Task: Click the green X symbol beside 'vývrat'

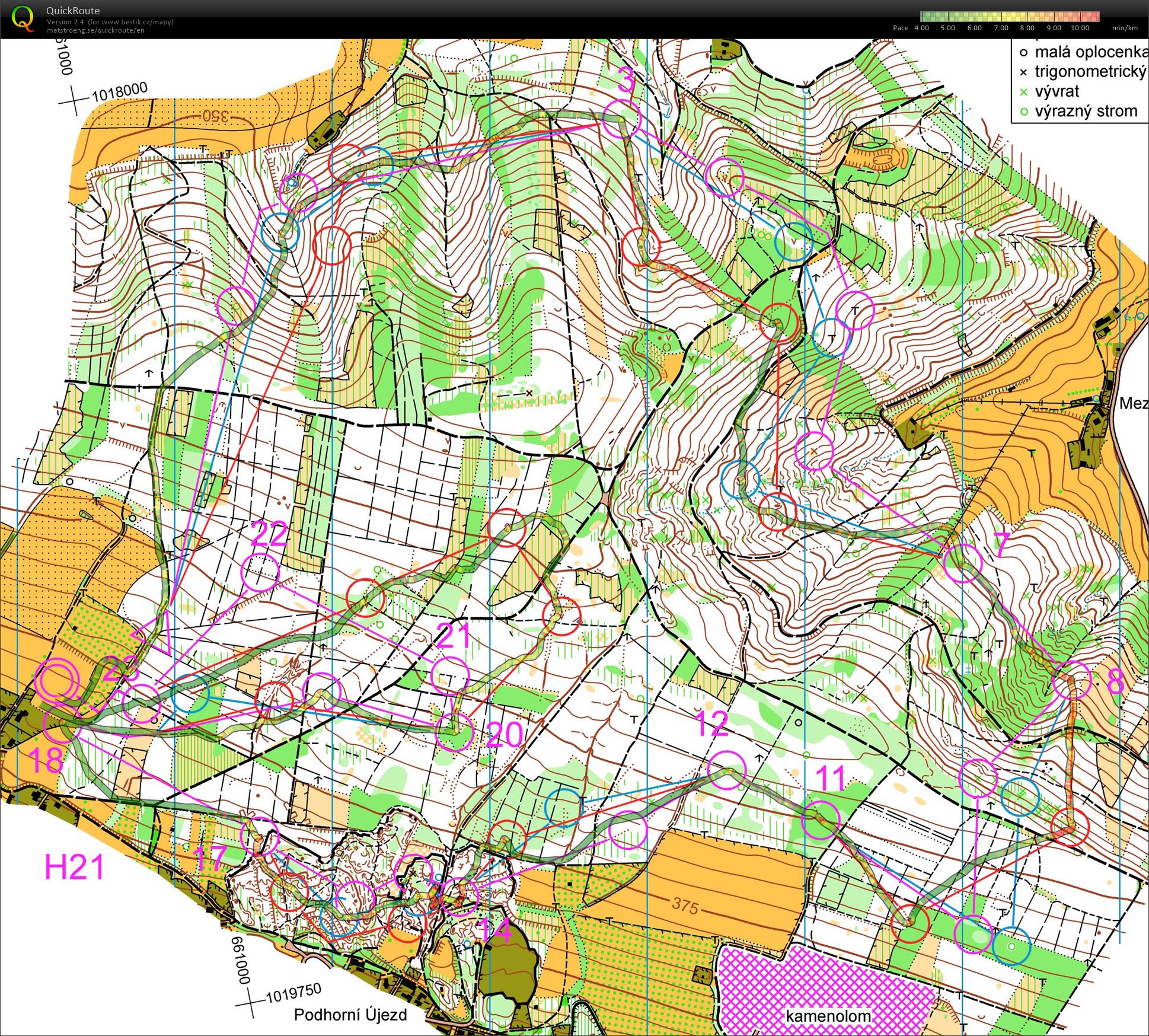Action: tap(1023, 93)
